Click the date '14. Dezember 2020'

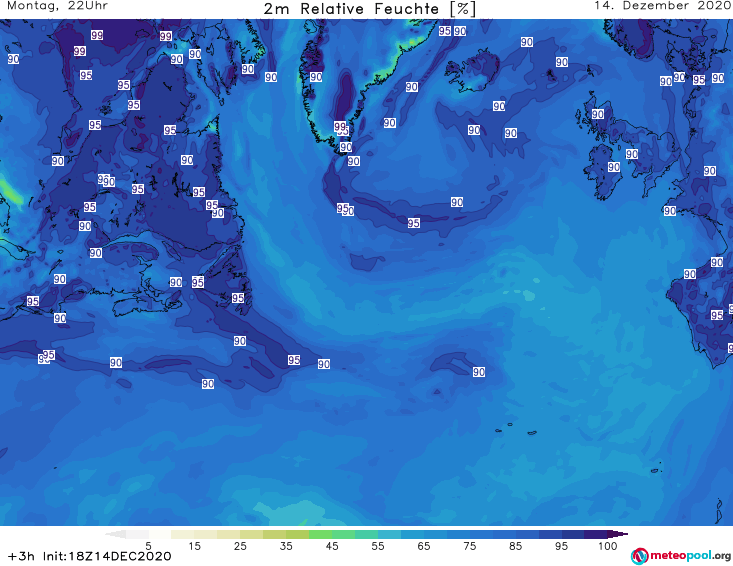[662, 6]
